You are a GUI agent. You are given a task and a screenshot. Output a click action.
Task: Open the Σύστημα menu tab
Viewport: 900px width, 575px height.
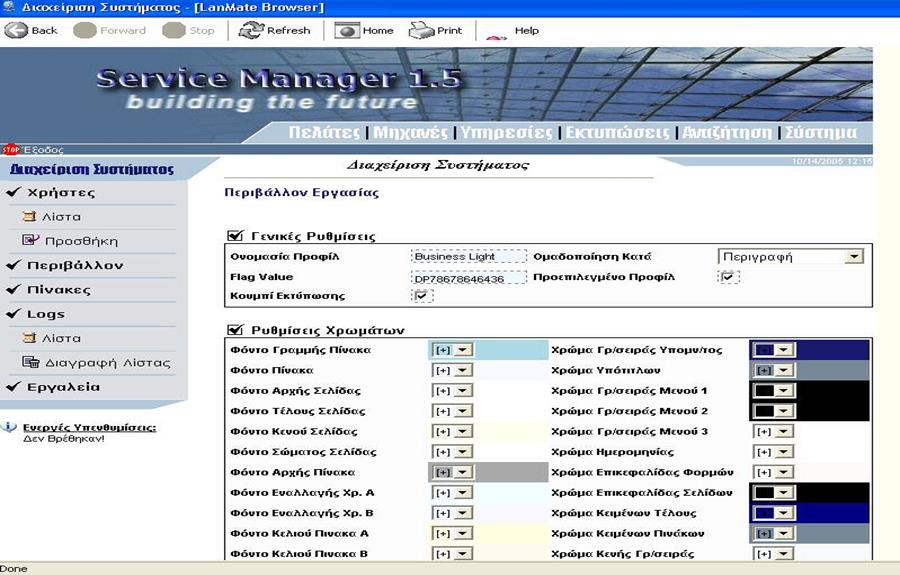[821, 133]
